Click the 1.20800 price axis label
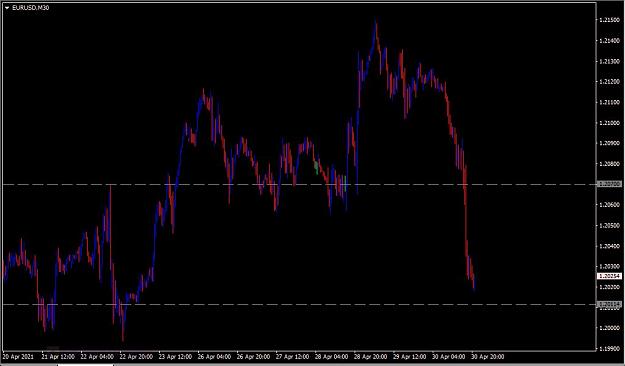 [610, 163]
